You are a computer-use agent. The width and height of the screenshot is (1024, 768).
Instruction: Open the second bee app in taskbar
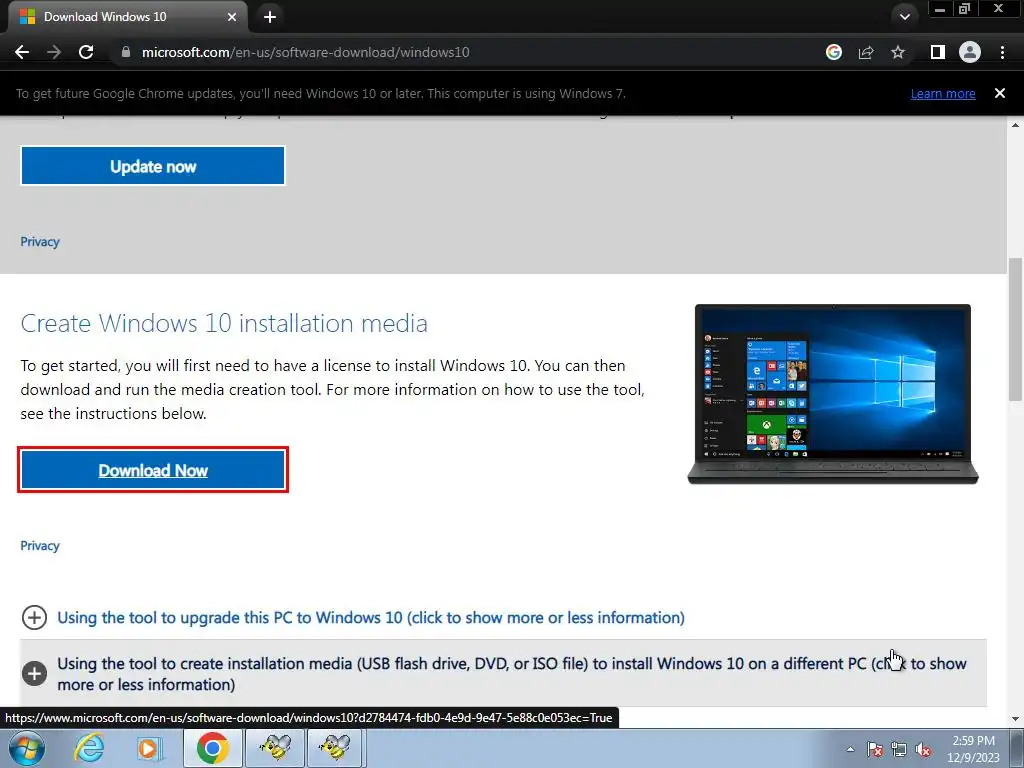336,748
